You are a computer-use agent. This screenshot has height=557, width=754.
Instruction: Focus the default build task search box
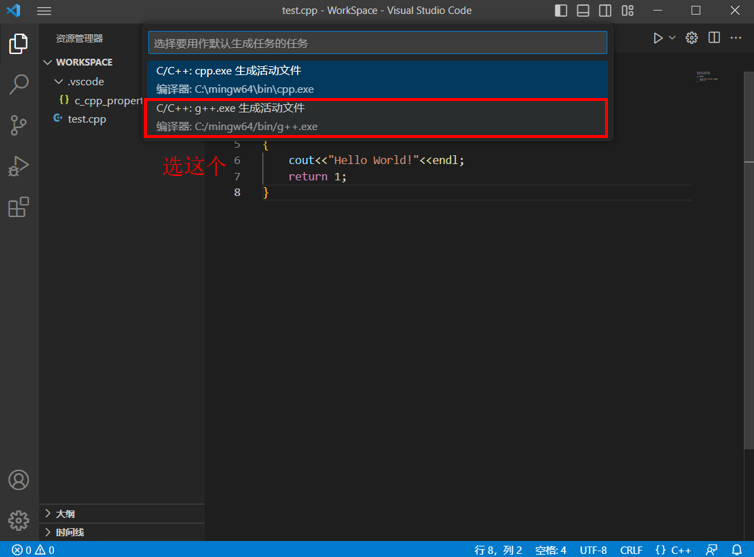click(377, 43)
